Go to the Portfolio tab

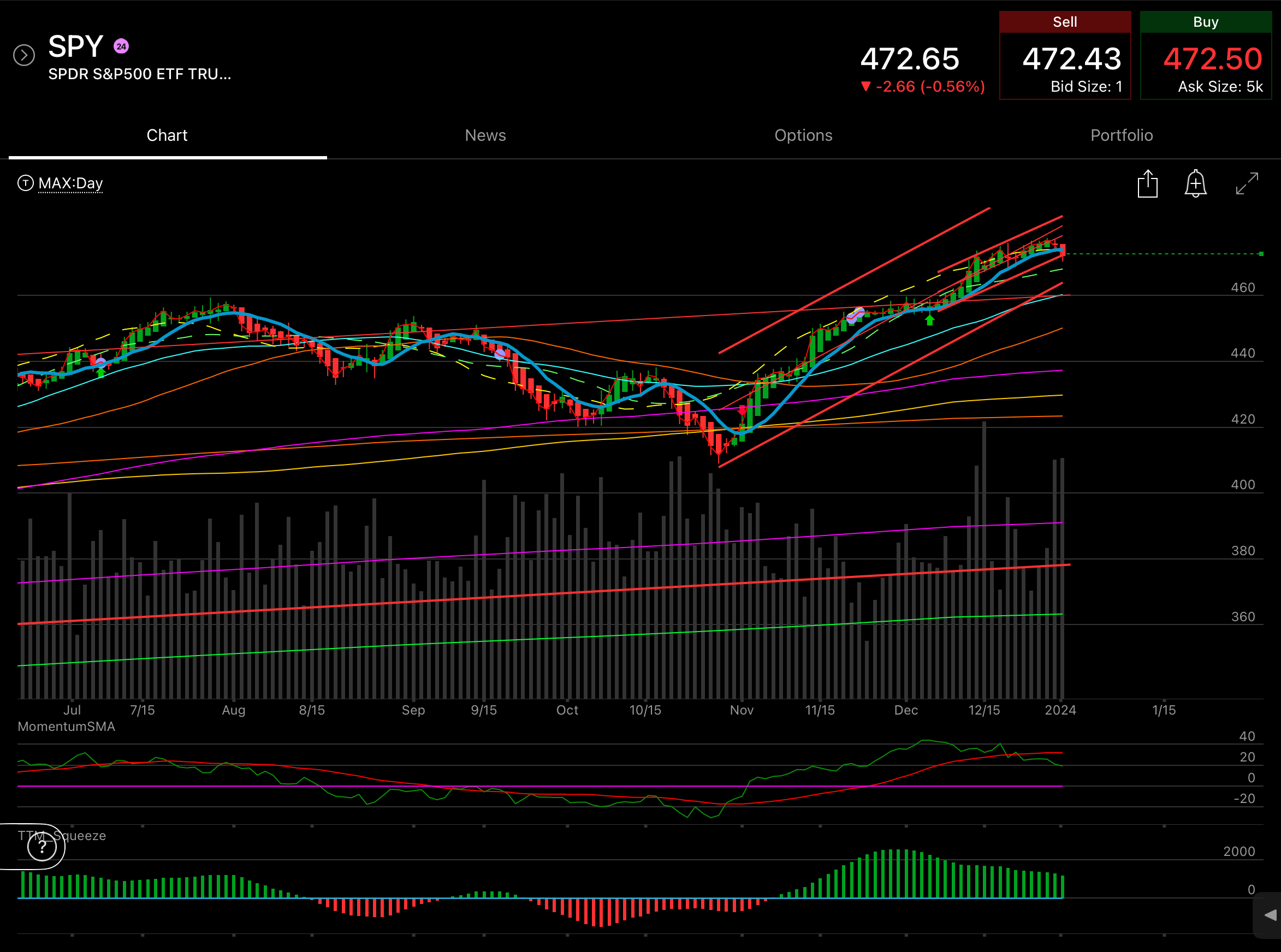tap(1122, 135)
